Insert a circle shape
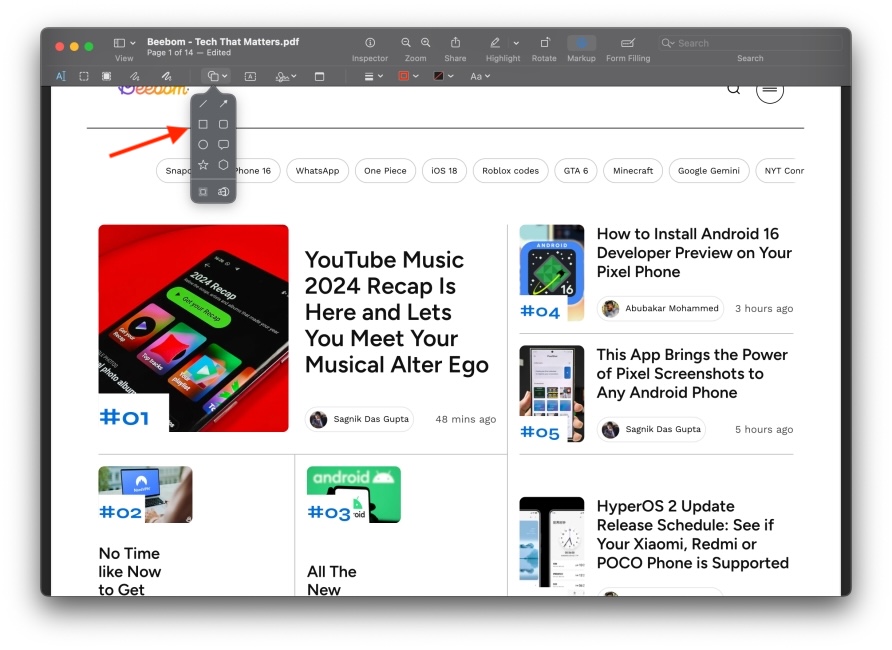 203,144
